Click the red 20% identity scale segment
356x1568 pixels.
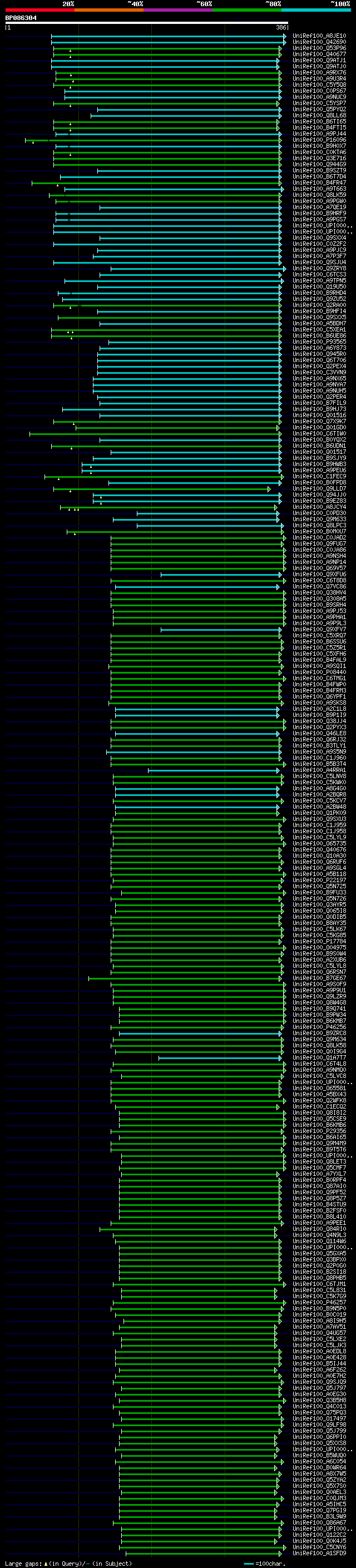(39, 11)
